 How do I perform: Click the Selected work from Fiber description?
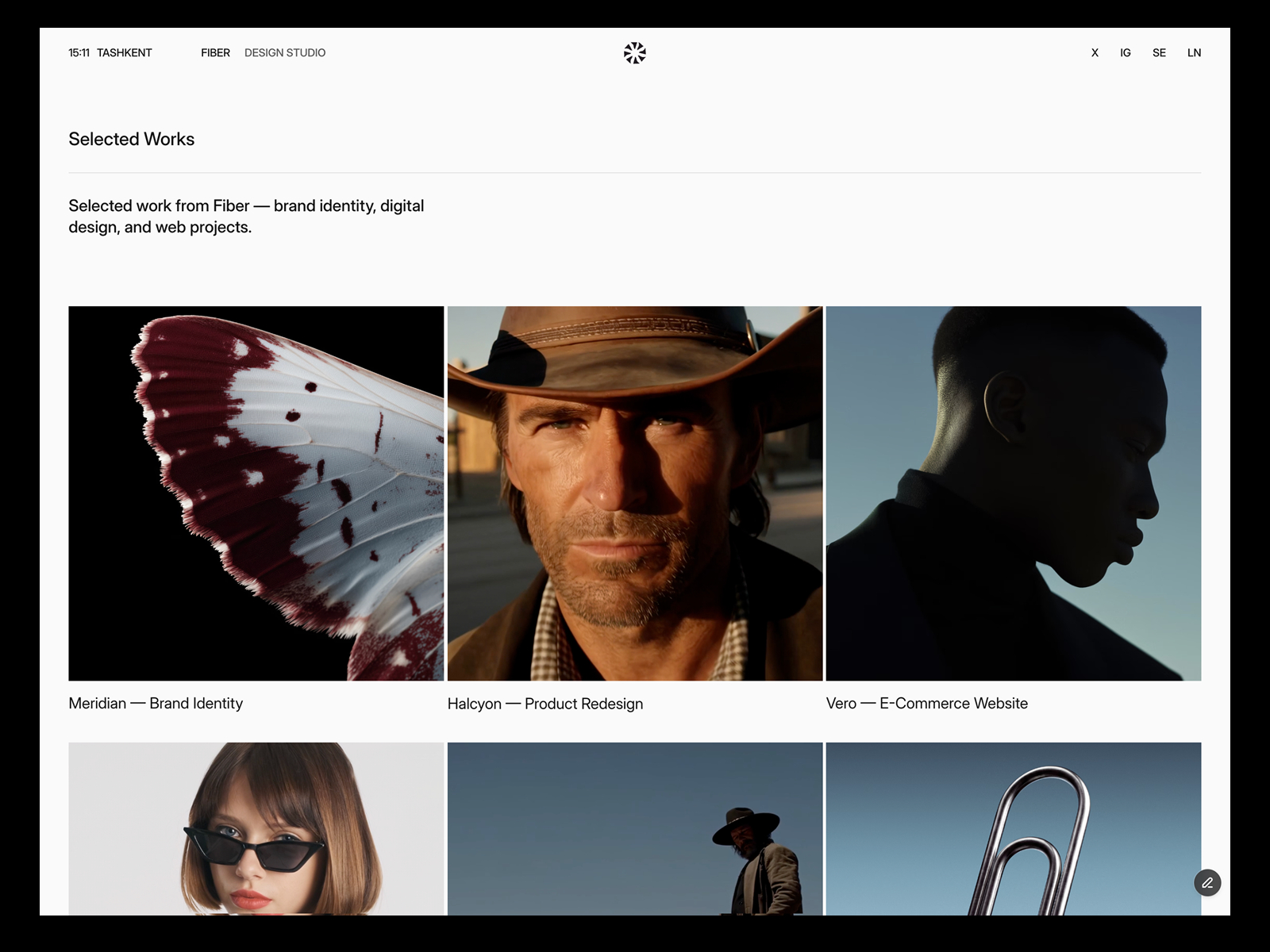coord(246,217)
